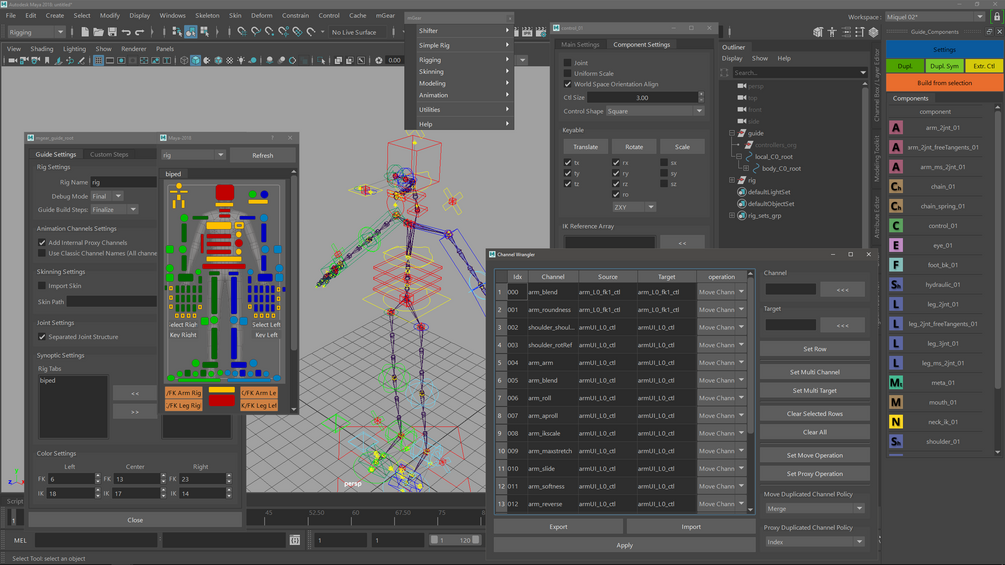The width and height of the screenshot is (1005, 565).
Task: Open Move Duplicated Channel Policy Merge dropdown
Action: pyautogui.click(x=815, y=509)
